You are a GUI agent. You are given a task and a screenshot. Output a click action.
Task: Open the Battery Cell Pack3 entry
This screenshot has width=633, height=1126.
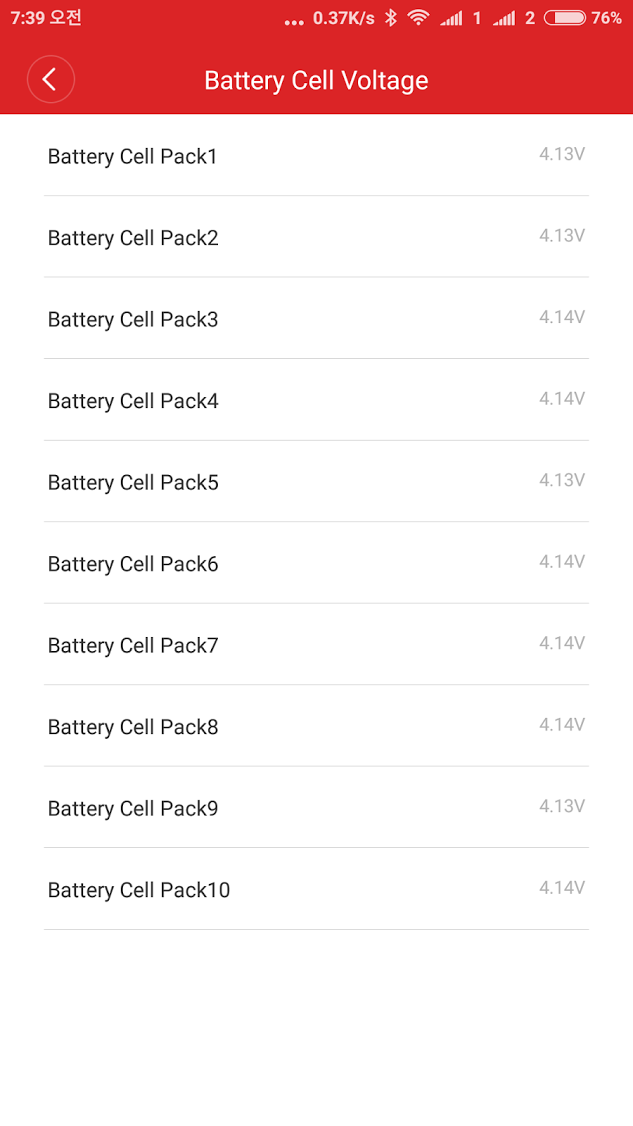316,318
